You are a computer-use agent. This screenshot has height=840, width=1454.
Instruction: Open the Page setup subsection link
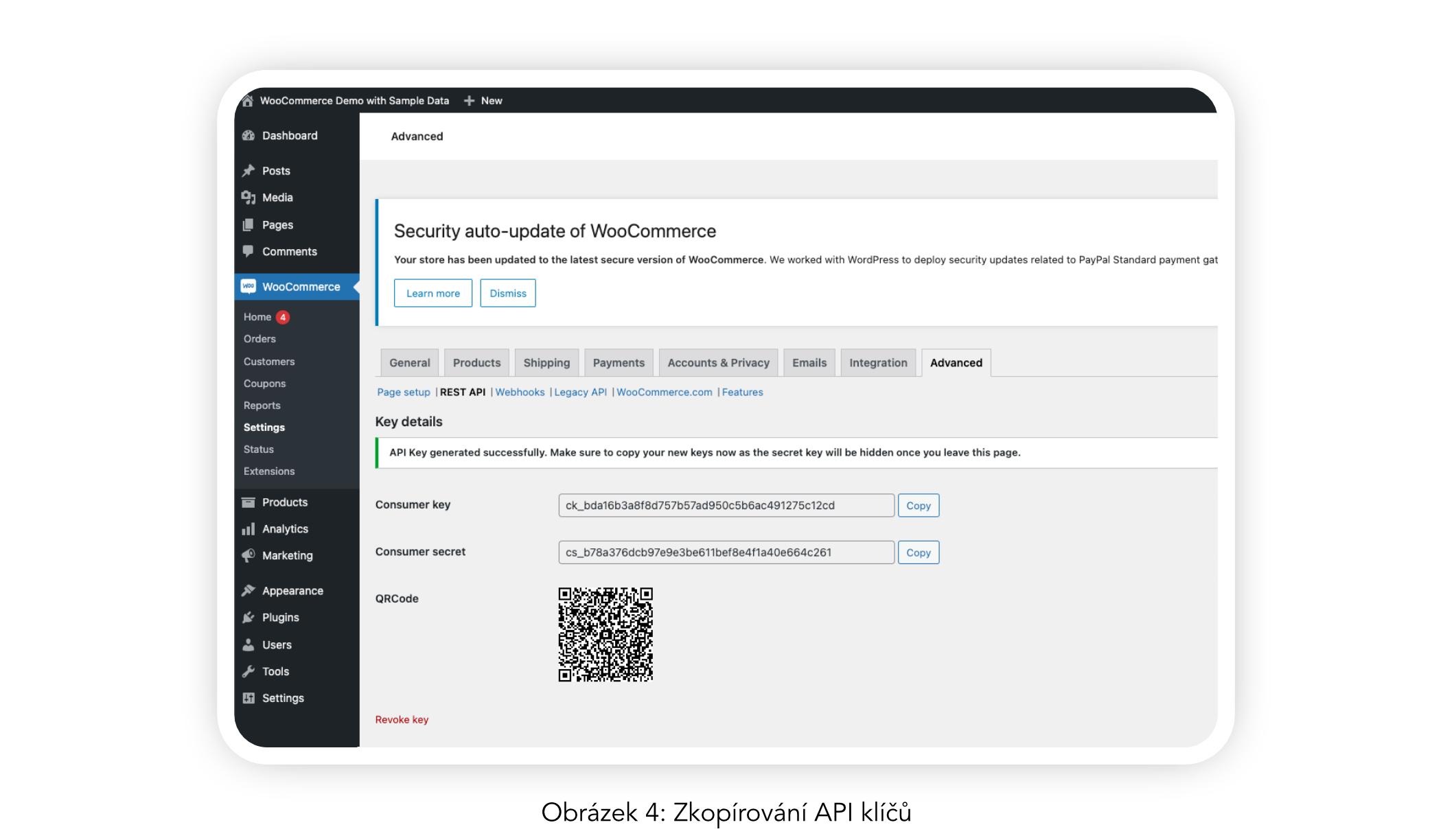click(404, 393)
